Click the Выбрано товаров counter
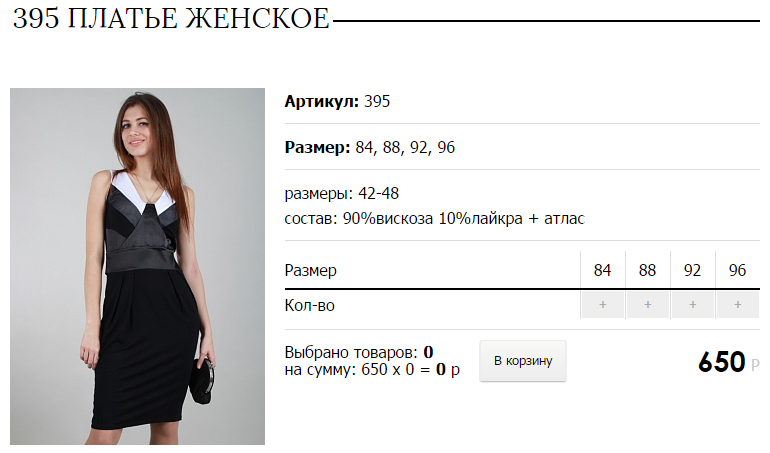770x453 pixels. click(359, 352)
